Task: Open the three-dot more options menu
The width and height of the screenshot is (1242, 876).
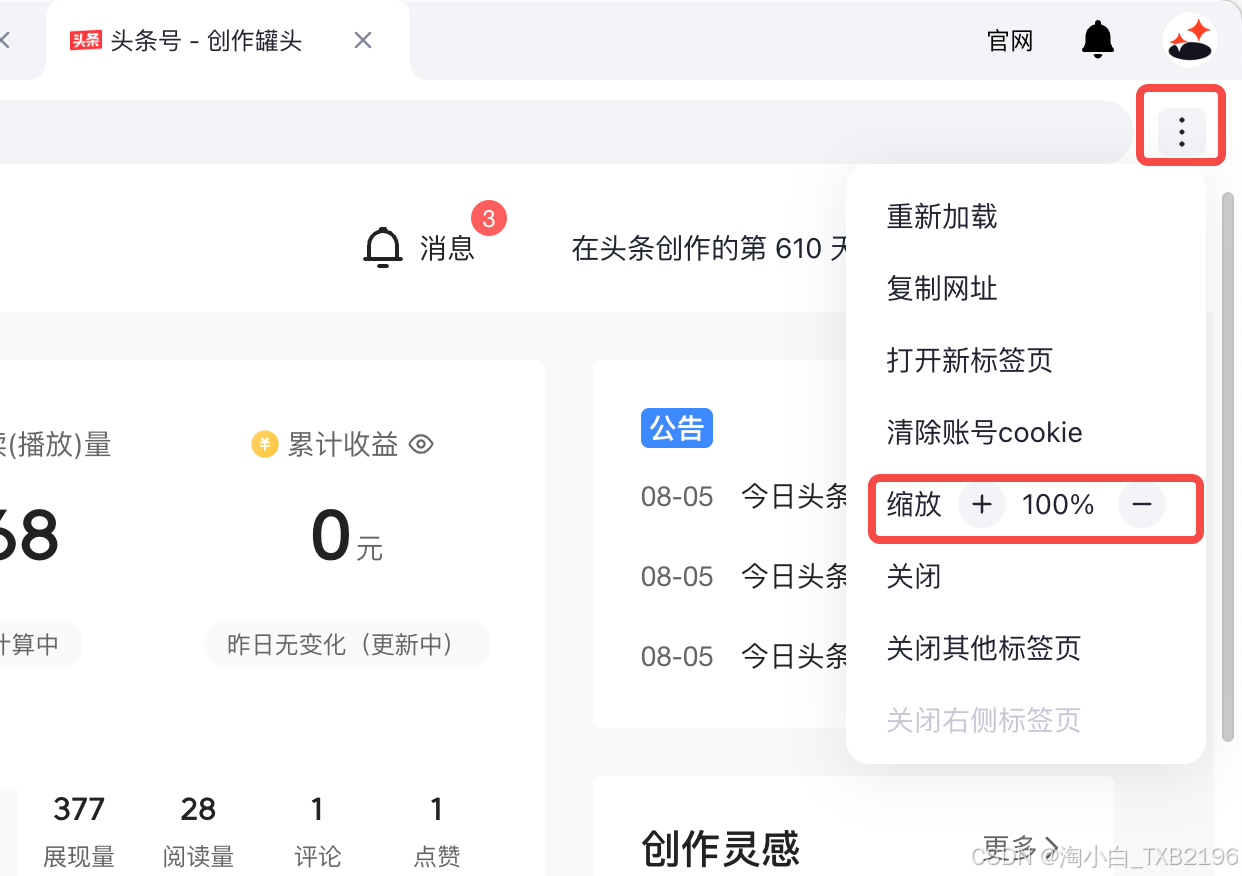Action: (x=1182, y=131)
